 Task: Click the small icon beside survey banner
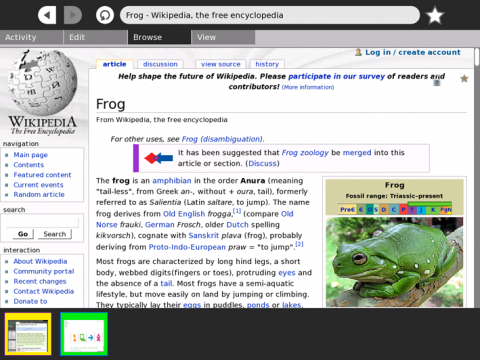tap(437, 83)
